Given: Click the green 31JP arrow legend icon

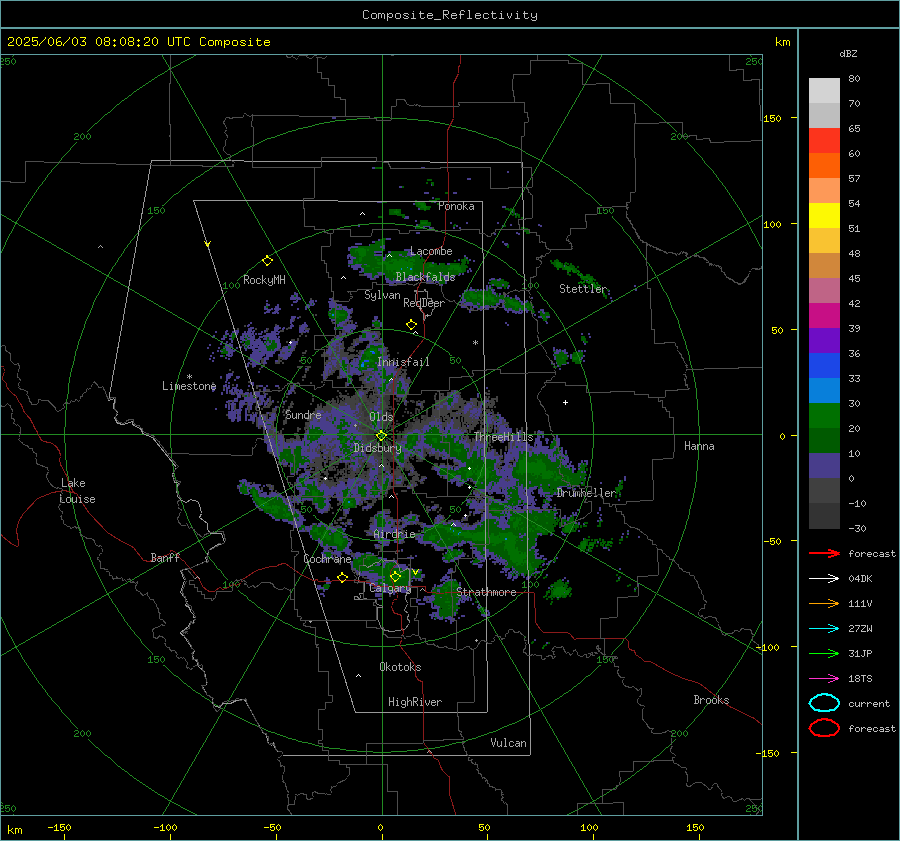Looking at the screenshot, I should click(x=824, y=653).
